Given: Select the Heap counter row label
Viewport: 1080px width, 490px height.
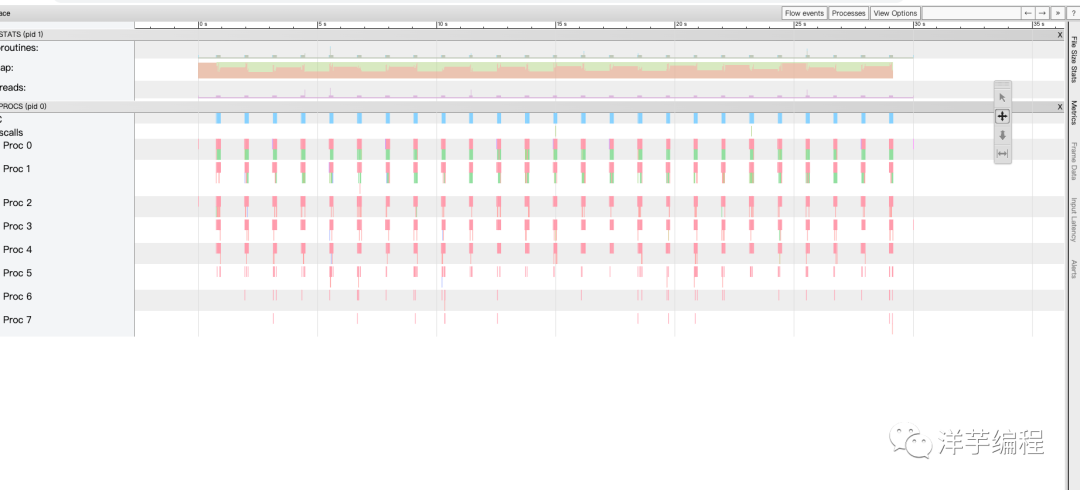Looking at the screenshot, I should (x=7, y=68).
